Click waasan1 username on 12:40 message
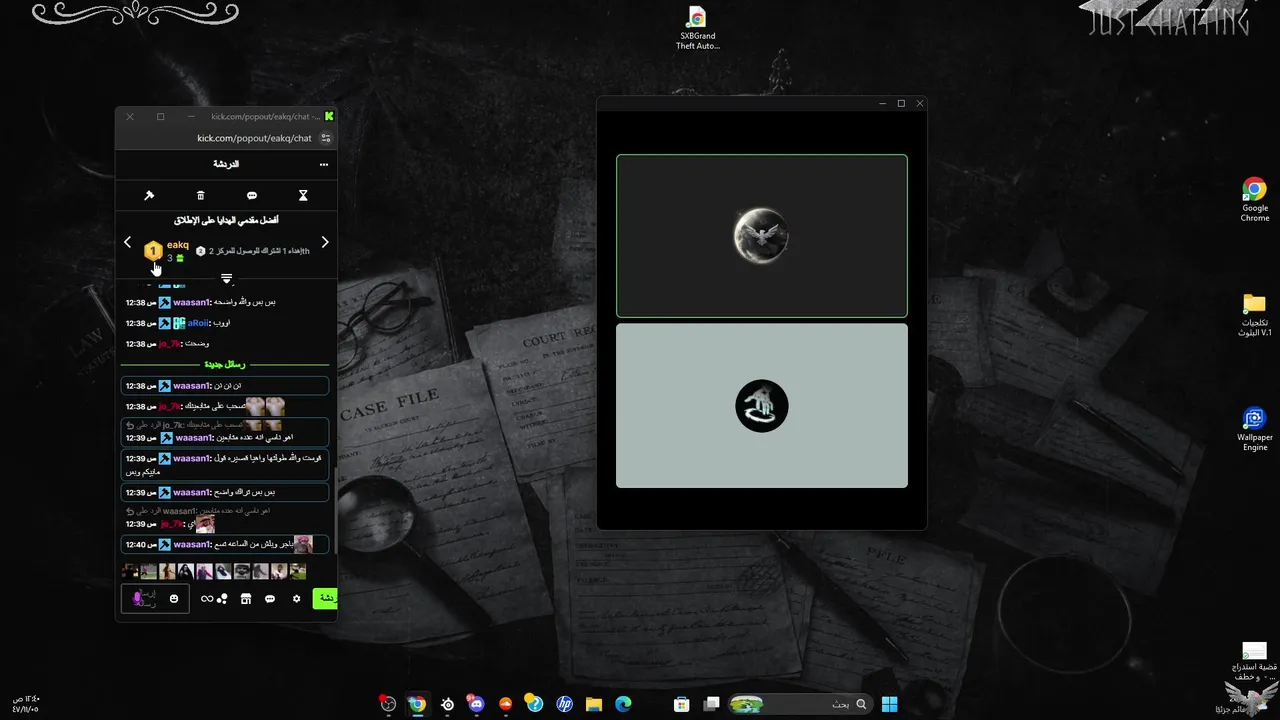 [191, 545]
